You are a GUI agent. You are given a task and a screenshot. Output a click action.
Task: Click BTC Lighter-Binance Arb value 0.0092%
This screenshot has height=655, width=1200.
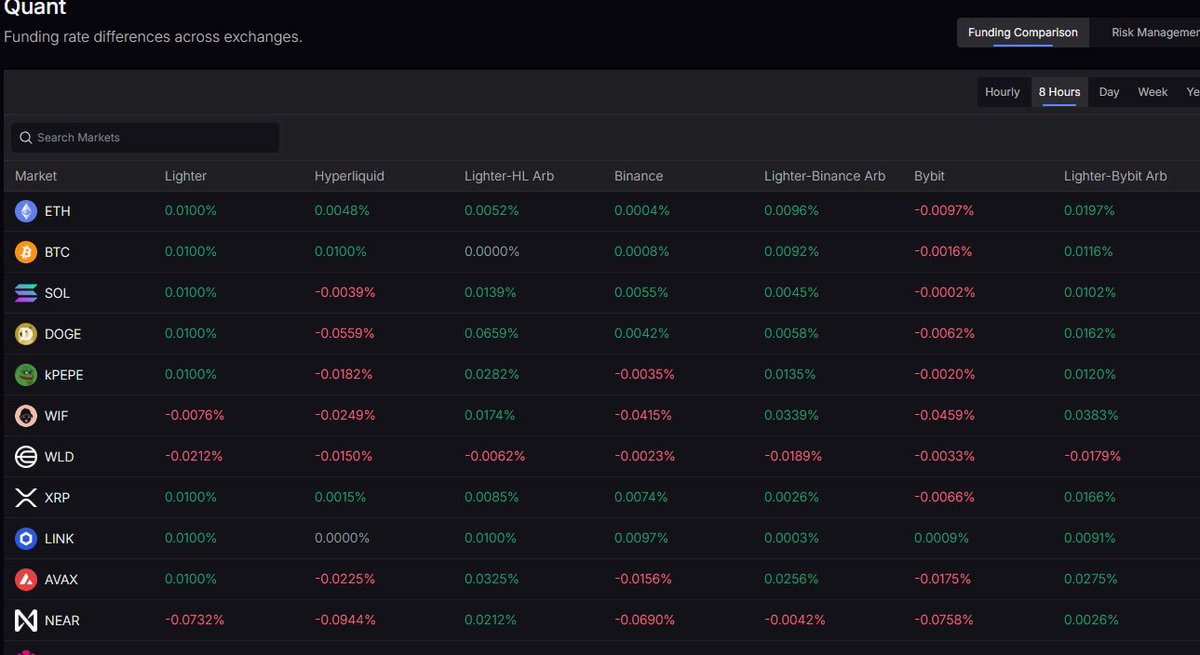792,252
